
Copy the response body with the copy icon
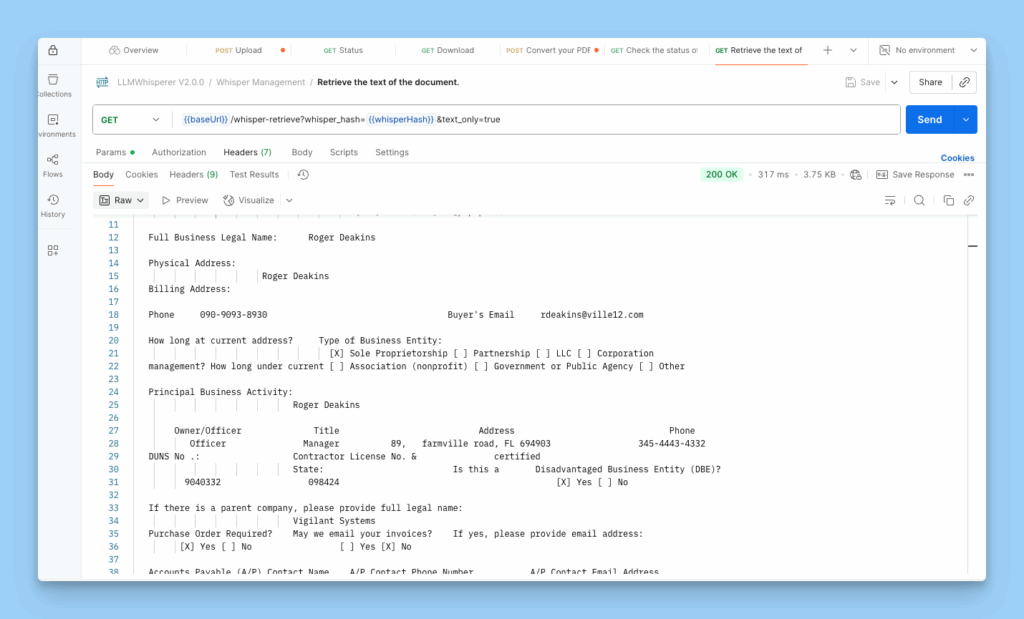coord(949,200)
